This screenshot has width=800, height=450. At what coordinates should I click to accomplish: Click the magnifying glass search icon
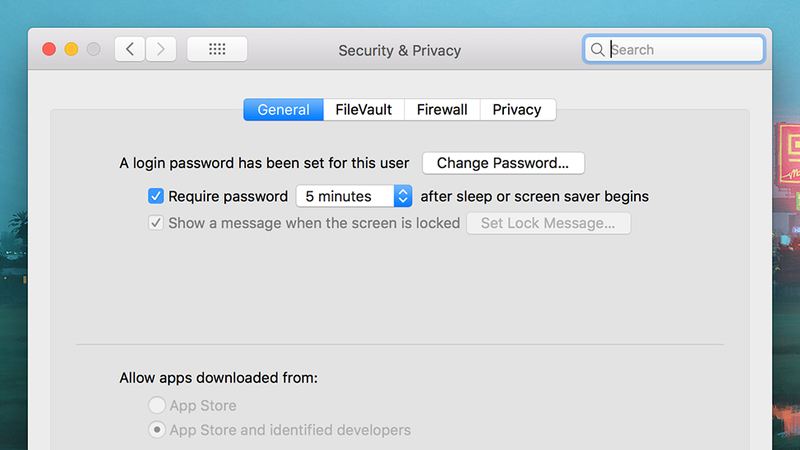coord(597,49)
